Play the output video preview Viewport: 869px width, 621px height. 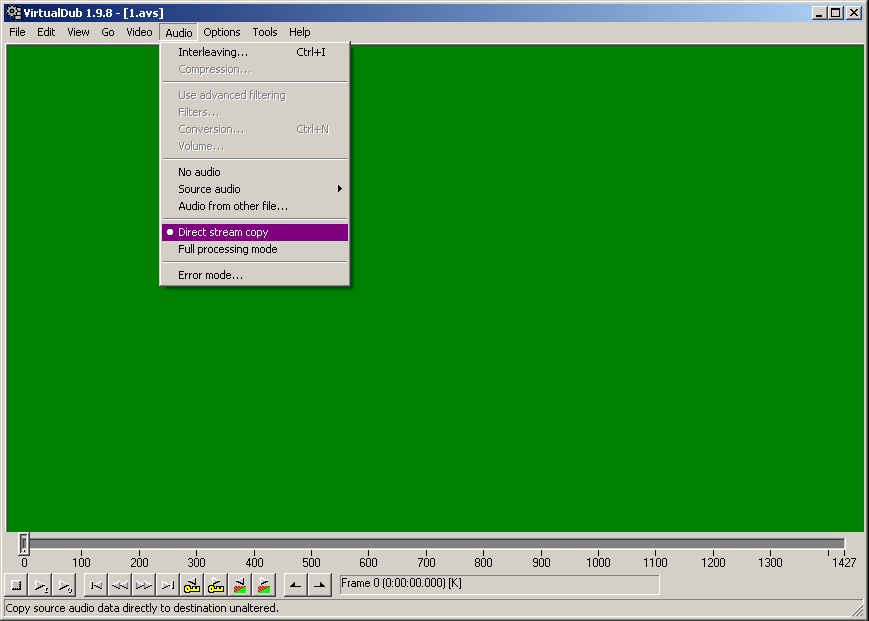pos(65,585)
